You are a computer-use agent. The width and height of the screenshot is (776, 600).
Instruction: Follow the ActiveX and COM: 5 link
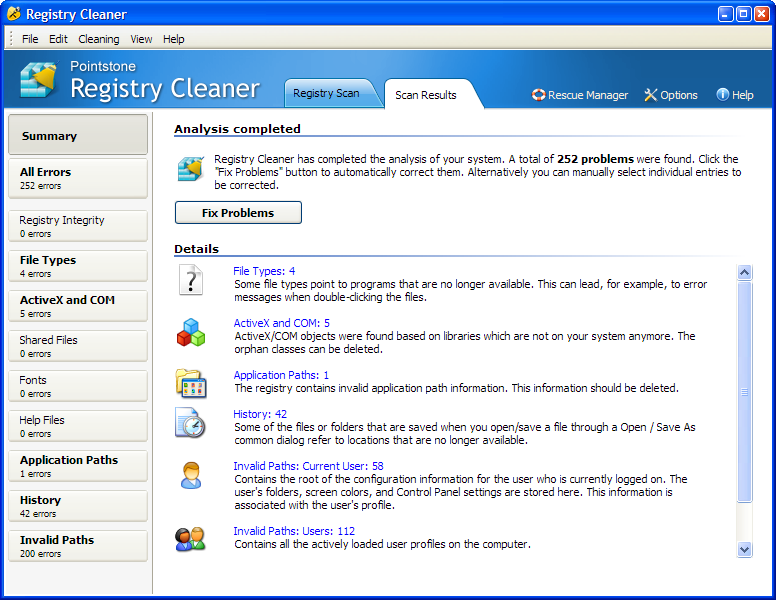(x=282, y=323)
